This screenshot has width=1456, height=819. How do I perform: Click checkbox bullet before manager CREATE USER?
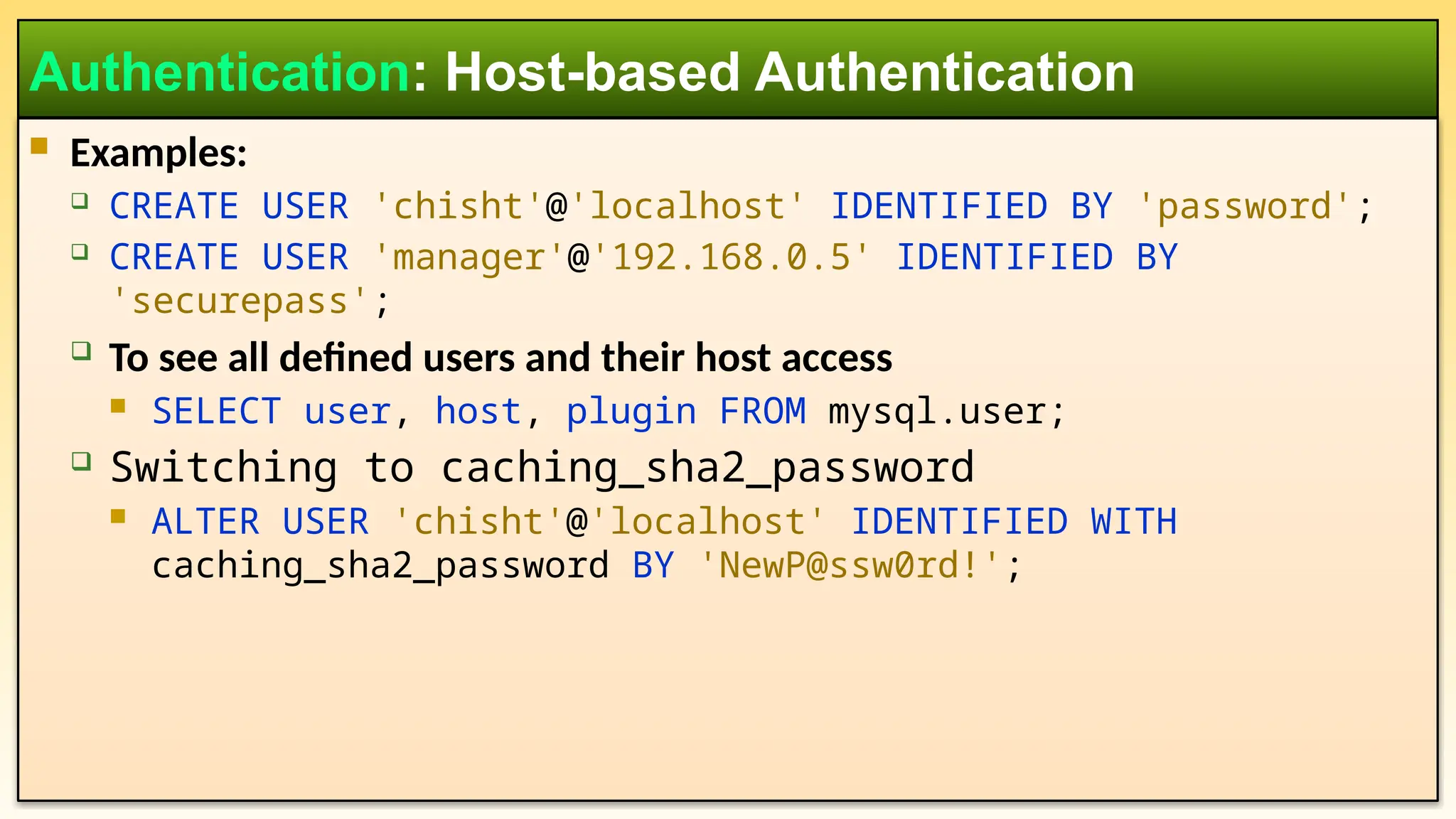coord(80,252)
